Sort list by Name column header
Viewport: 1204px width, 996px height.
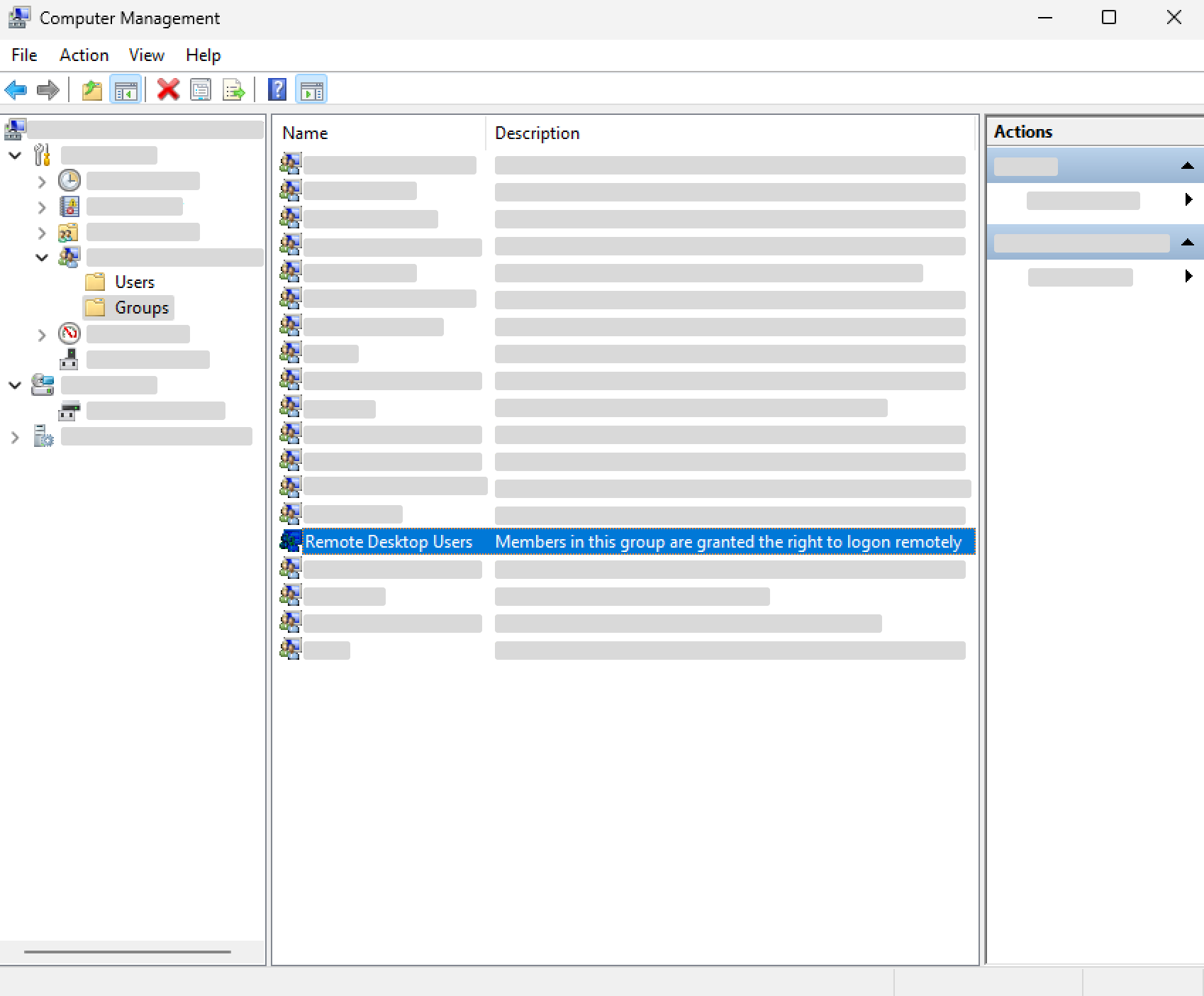(x=305, y=133)
